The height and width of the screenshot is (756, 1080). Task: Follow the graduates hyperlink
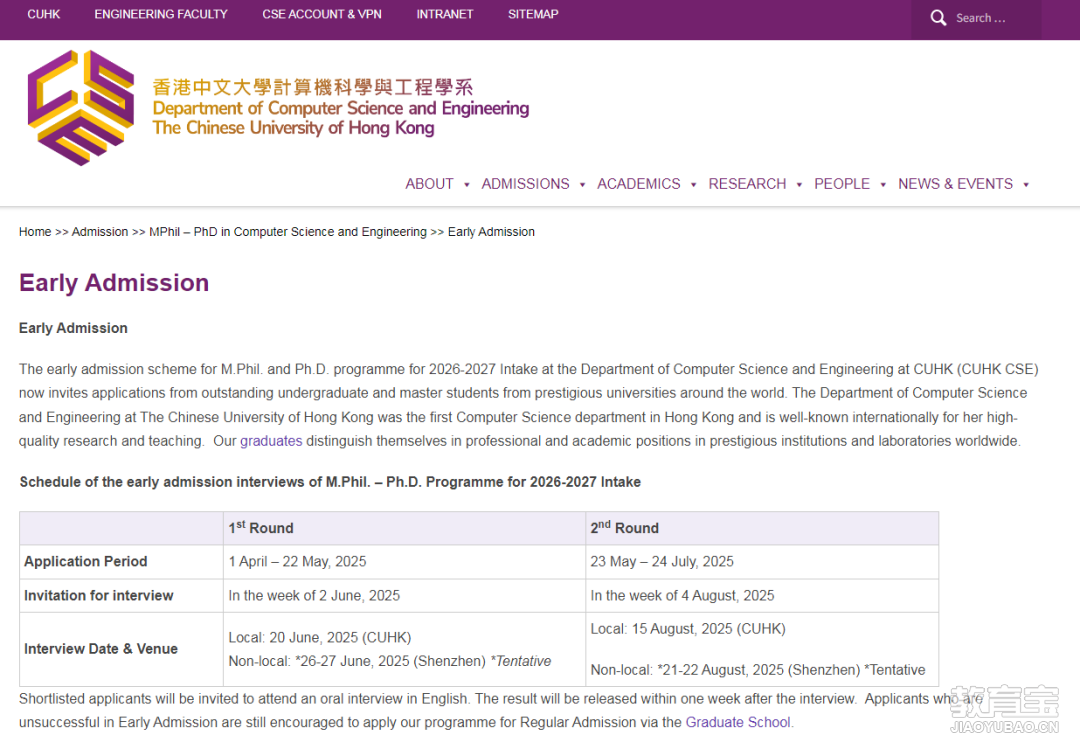(271, 441)
